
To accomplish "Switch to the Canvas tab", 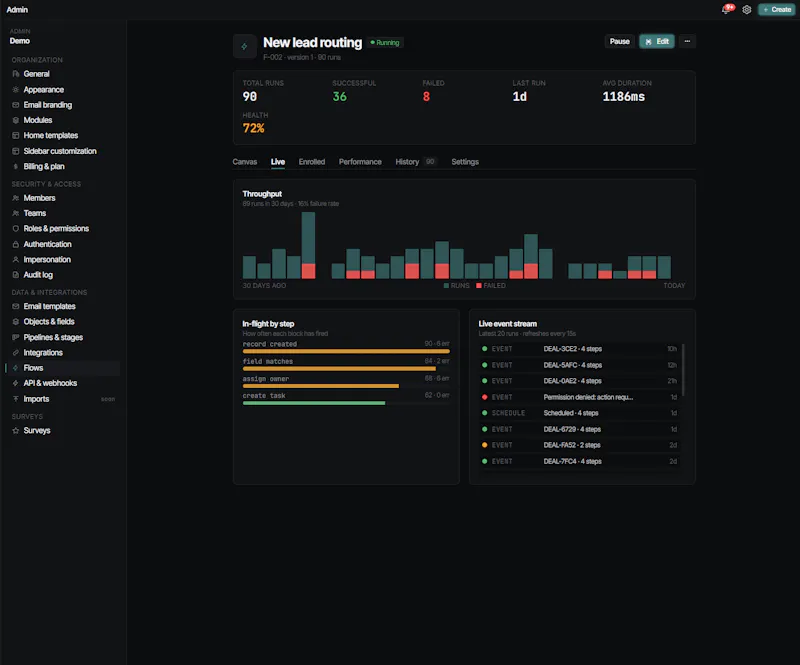I will (x=245, y=162).
